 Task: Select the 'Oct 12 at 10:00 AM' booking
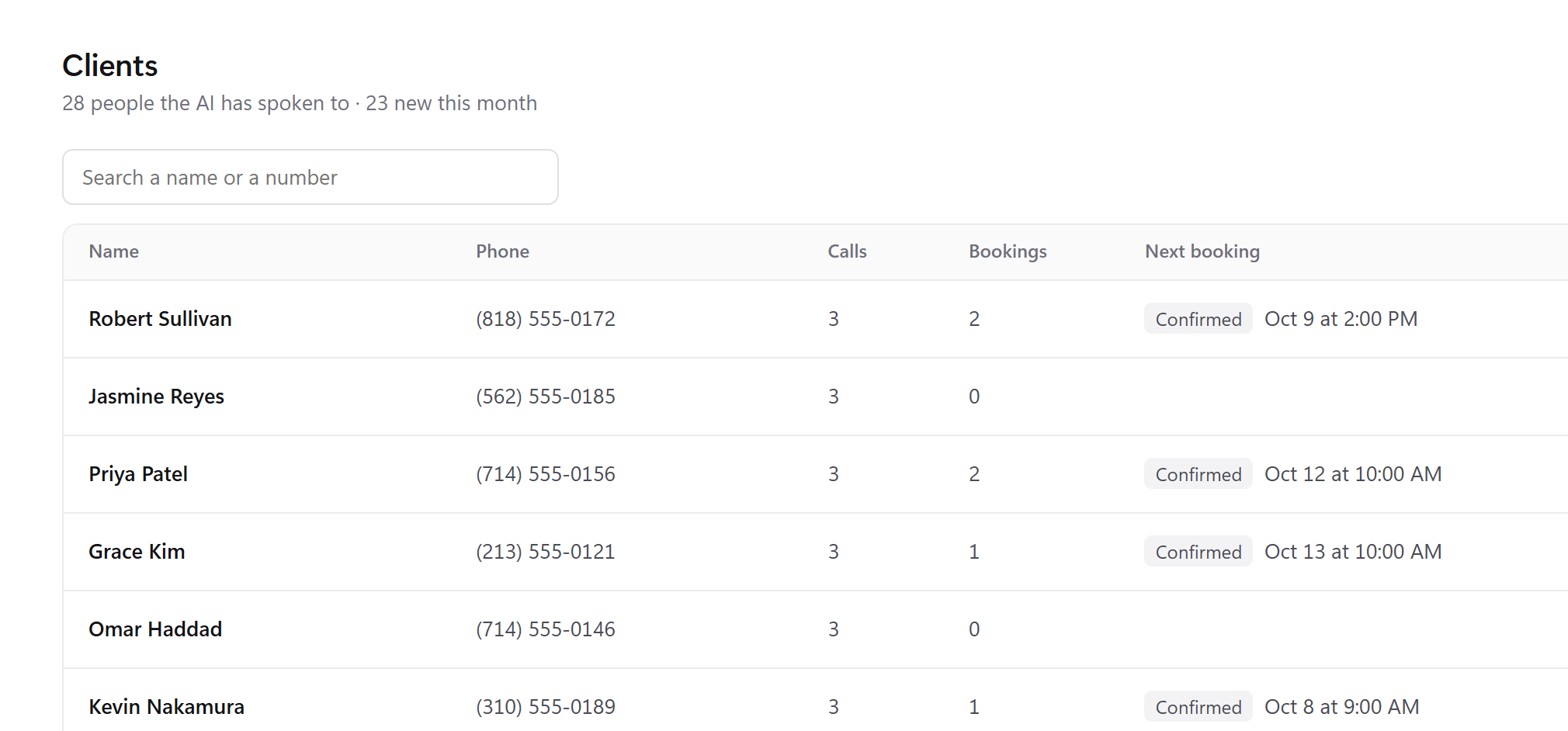[x=1353, y=474]
